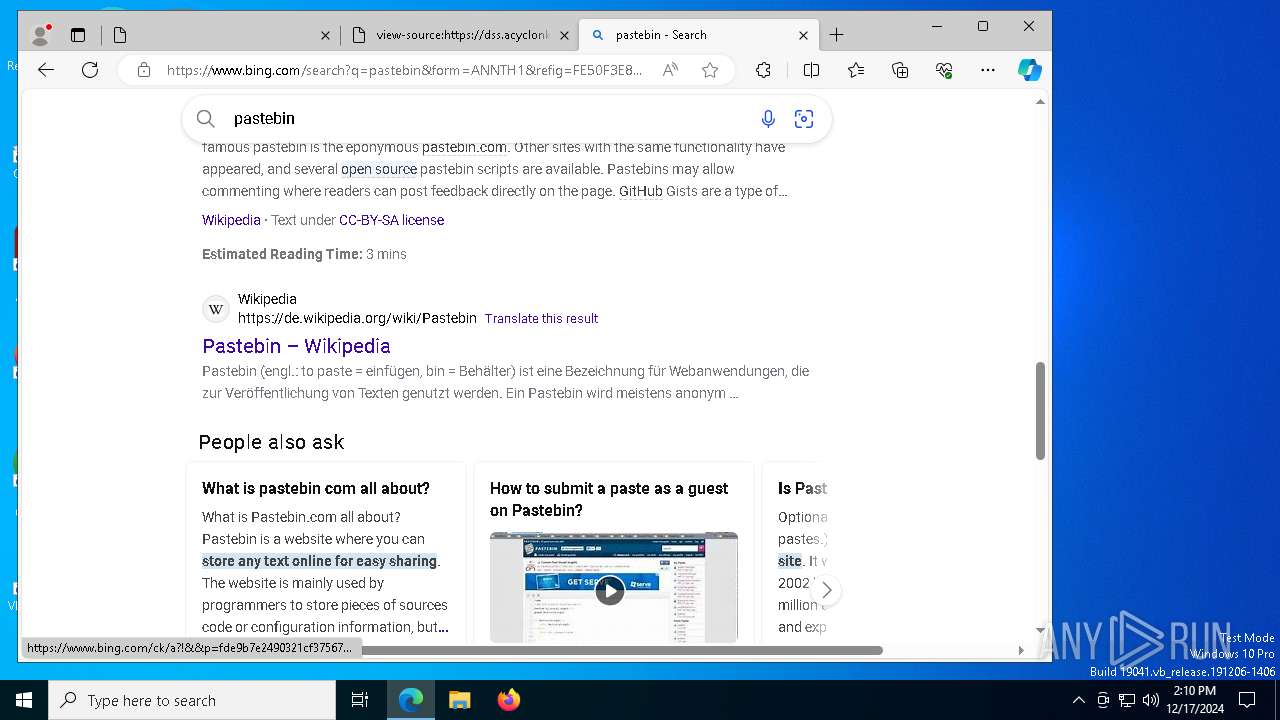
Task: Open the pastebin.com inline link
Action: pyautogui.click(x=464, y=147)
